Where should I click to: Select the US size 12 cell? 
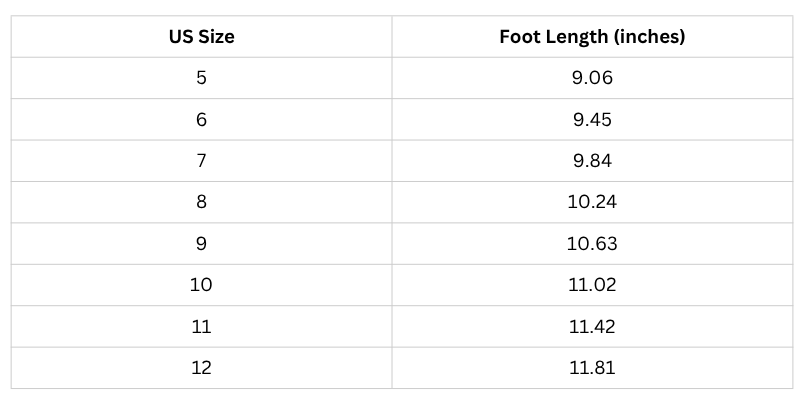(x=202, y=368)
